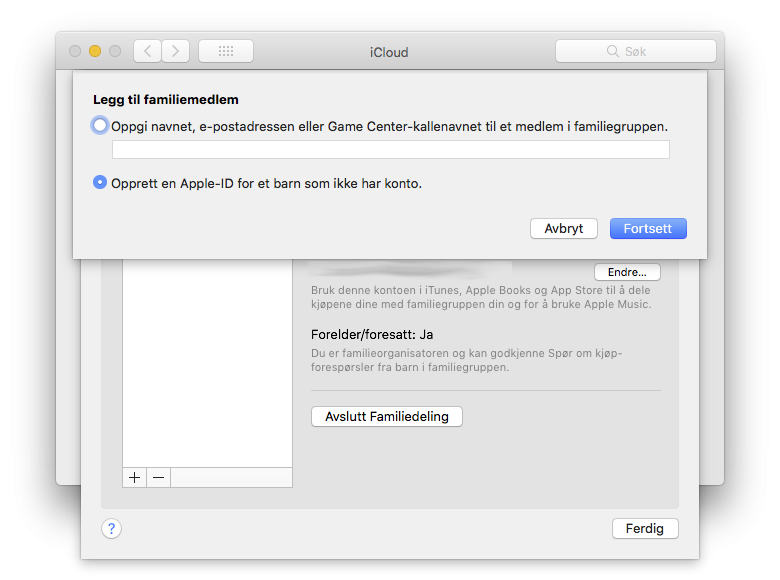This screenshot has width=780, height=580.
Task: Go forward with the right chevron button
Action: coord(175,51)
